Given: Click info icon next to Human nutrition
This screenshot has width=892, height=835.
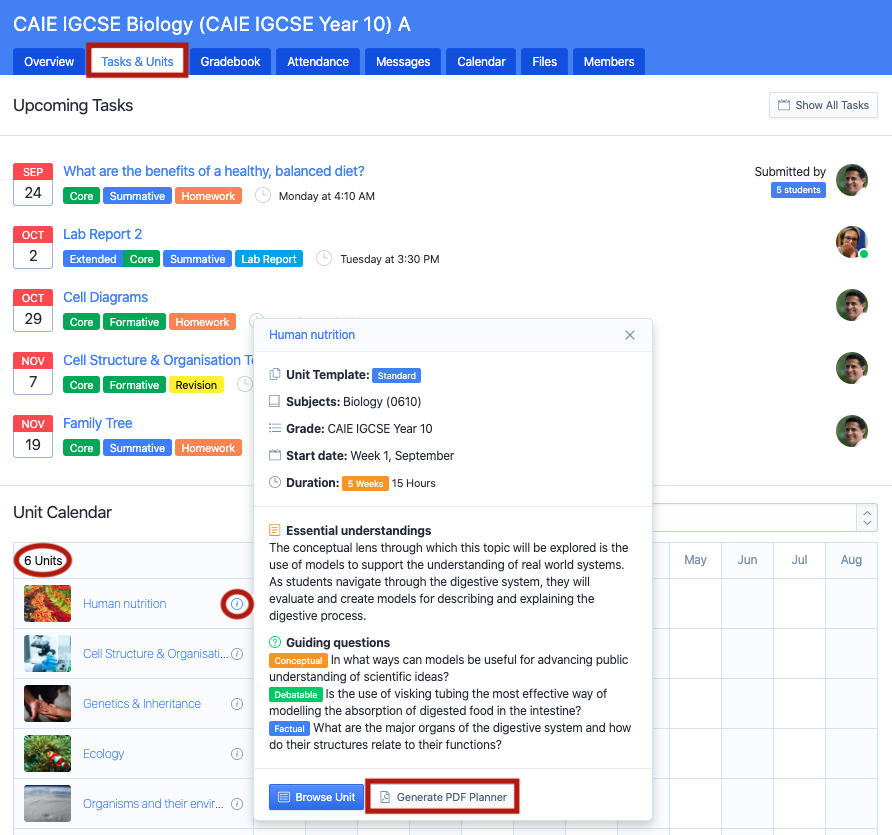Looking at the screenshot, I should click(x=237, y=604).
